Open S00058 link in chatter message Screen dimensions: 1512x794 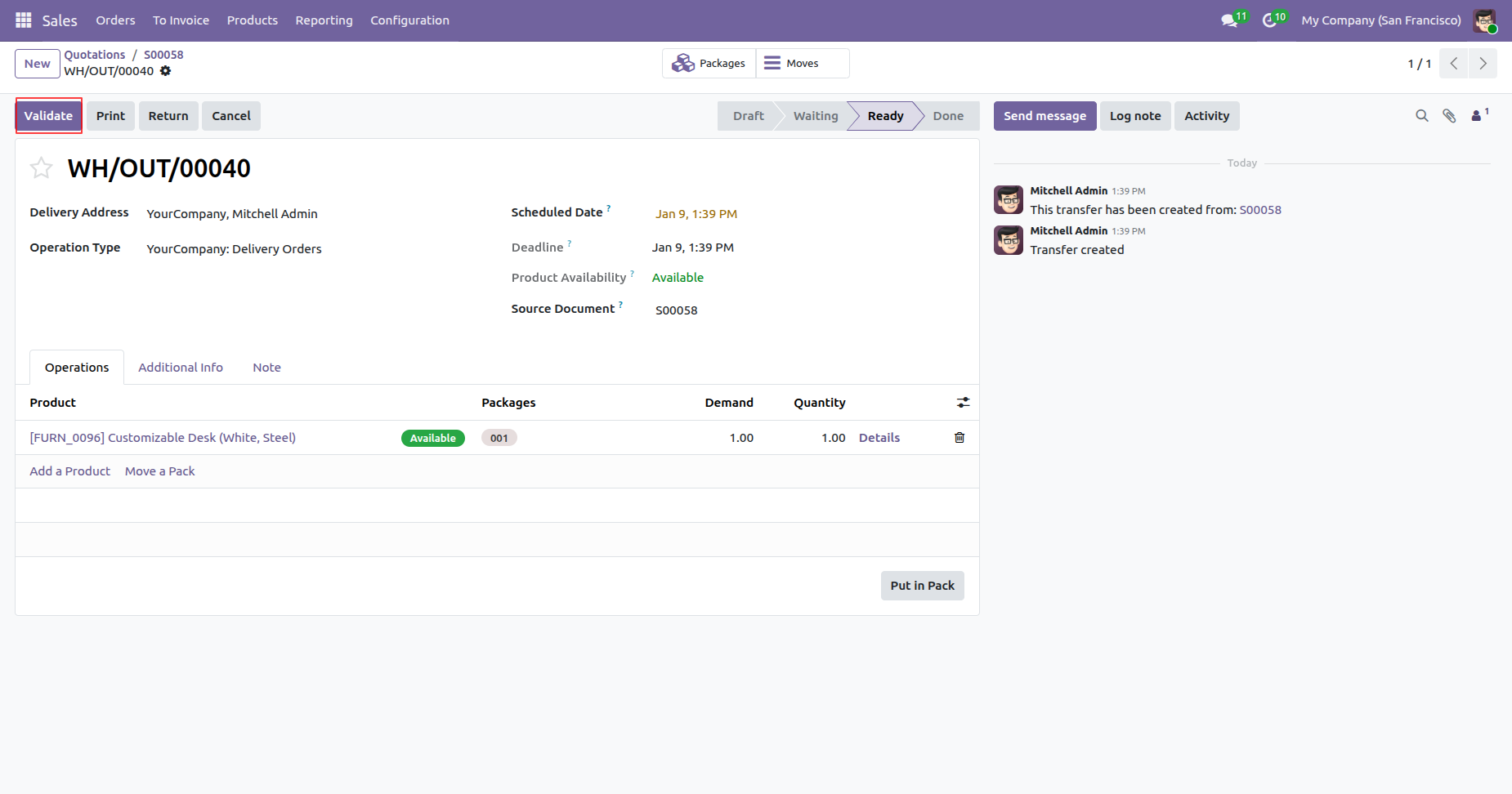click(1260, 210)
